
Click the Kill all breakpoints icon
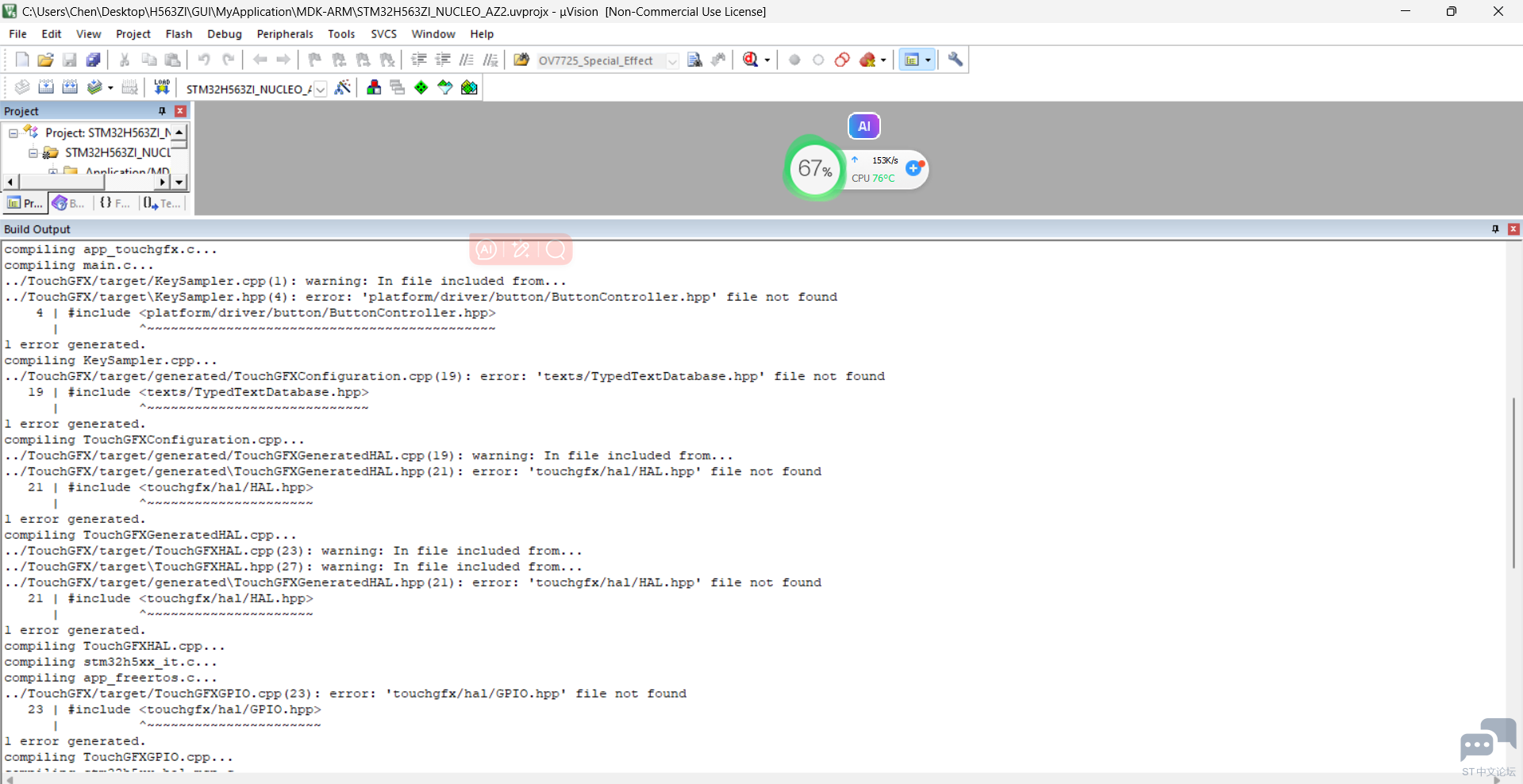click(x=867, y=60)
